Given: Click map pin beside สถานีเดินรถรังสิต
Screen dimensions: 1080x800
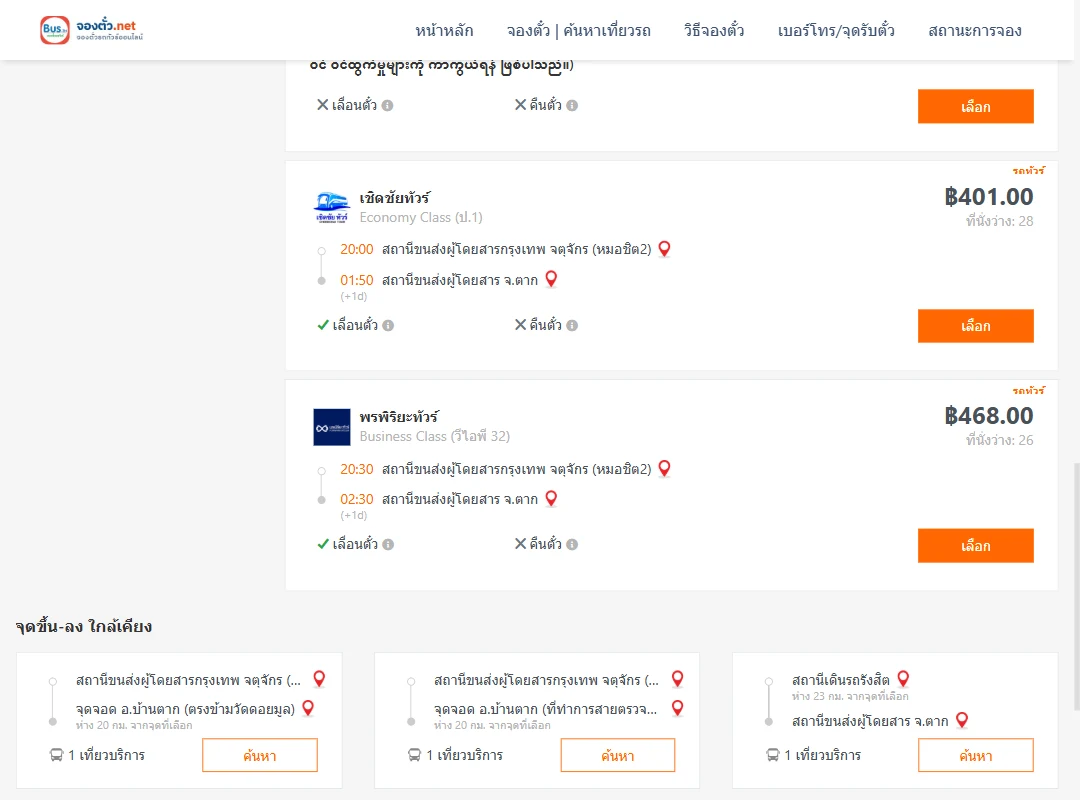Looking at the screenshot, I should [x=903, y=679].
